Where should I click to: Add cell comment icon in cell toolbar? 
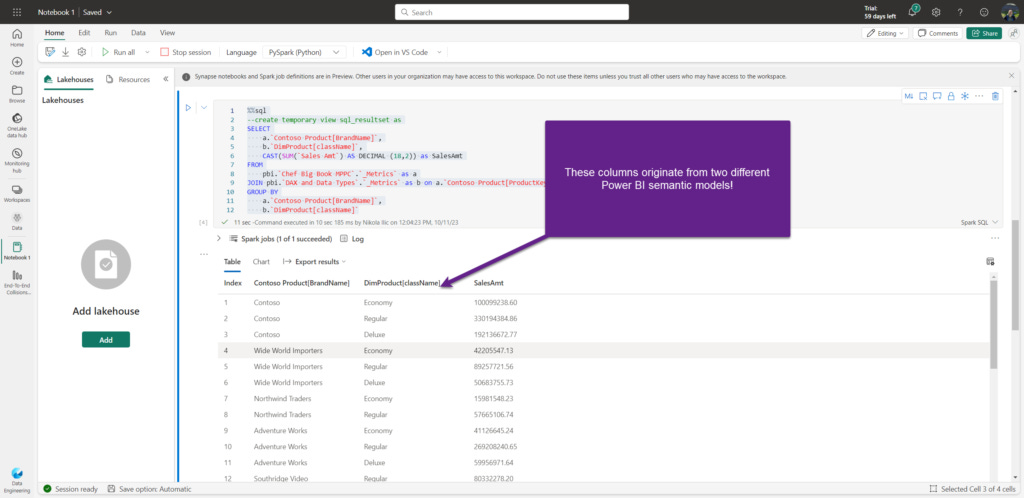[936, 96]
